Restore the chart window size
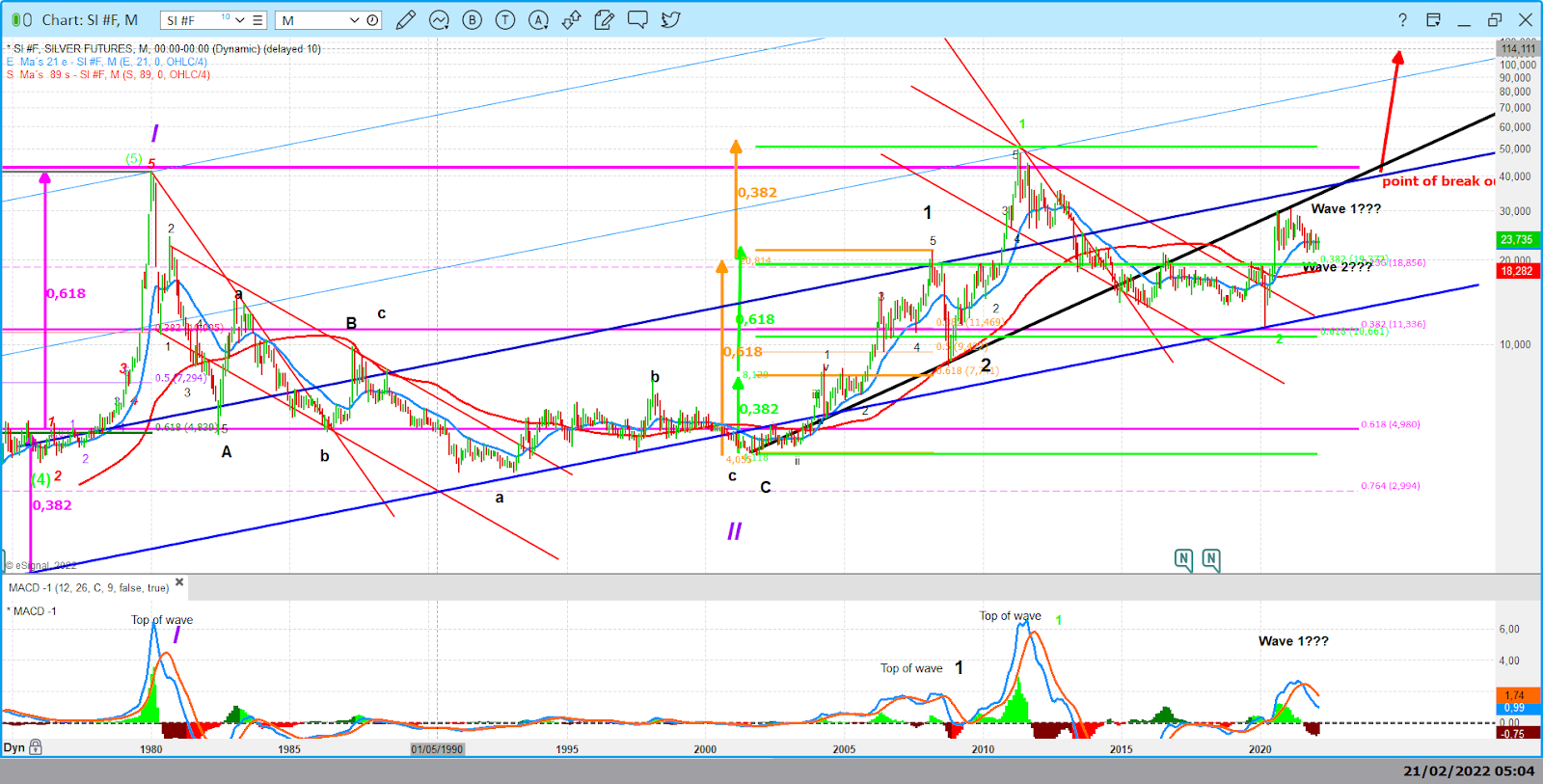Viewport: 1543px width, 784px height. tap(1495, 19)
